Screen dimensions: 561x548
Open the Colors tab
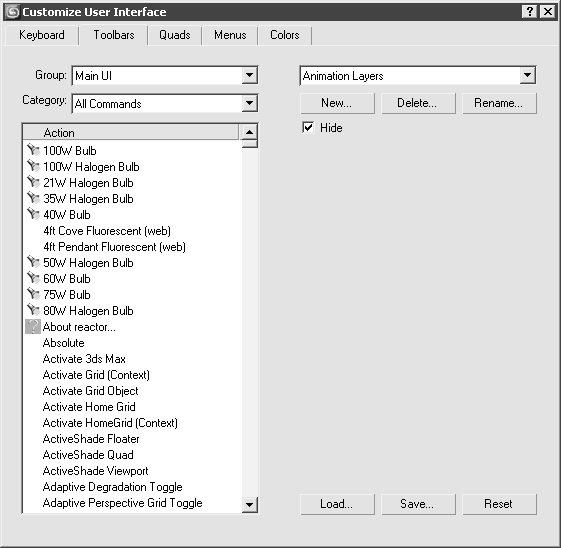pyautogui.click(x=284, y=35)
